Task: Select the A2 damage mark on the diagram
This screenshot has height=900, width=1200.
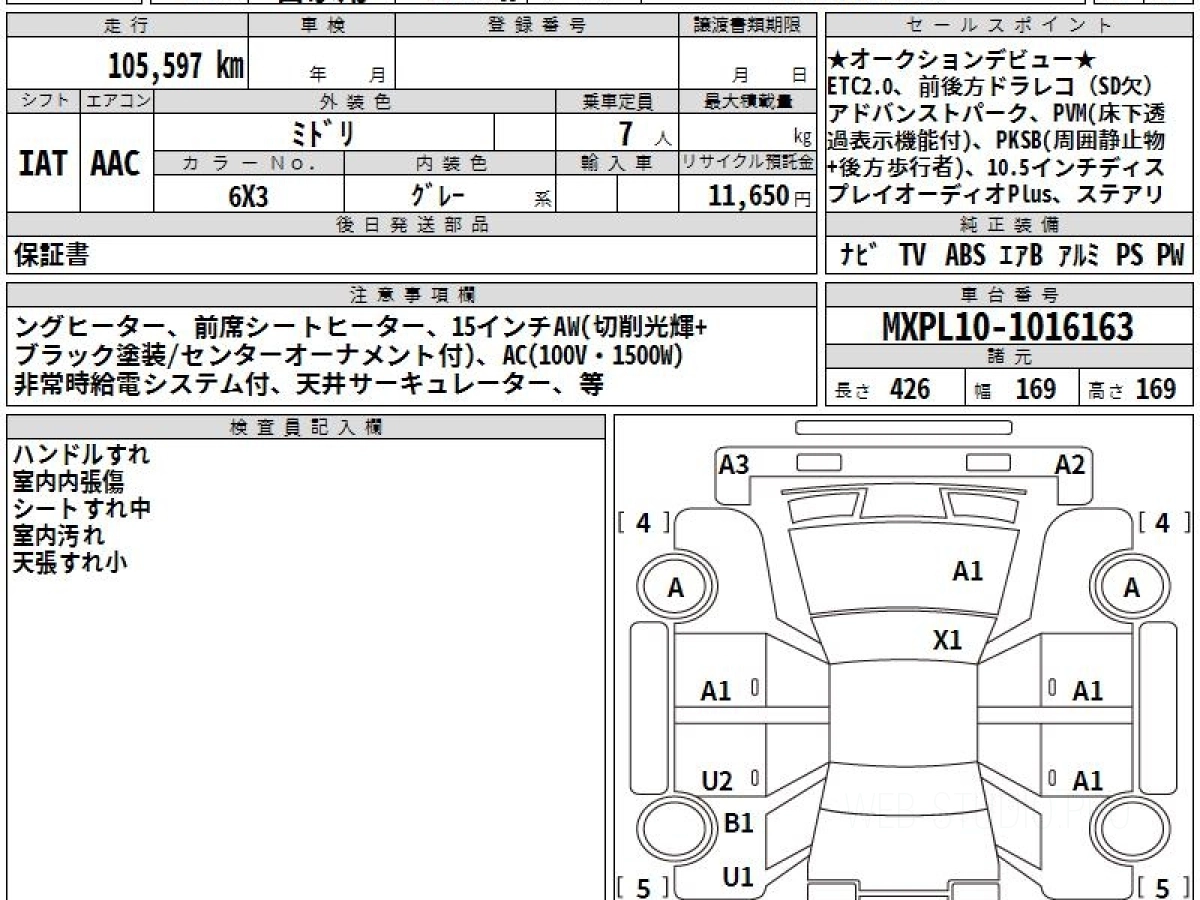Action: pos(1070,464)
